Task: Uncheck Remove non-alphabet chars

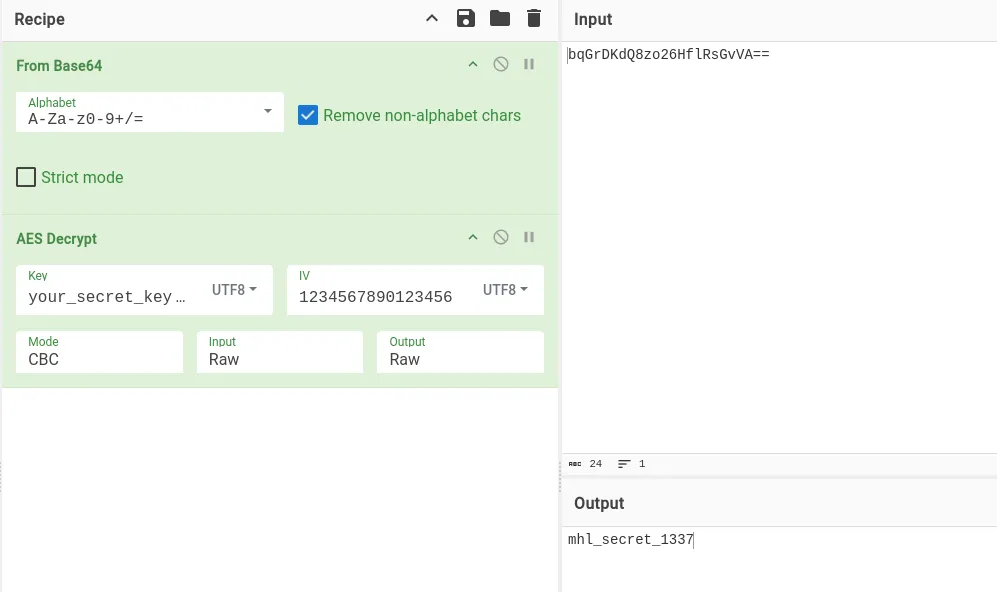Action: [308, 115]
